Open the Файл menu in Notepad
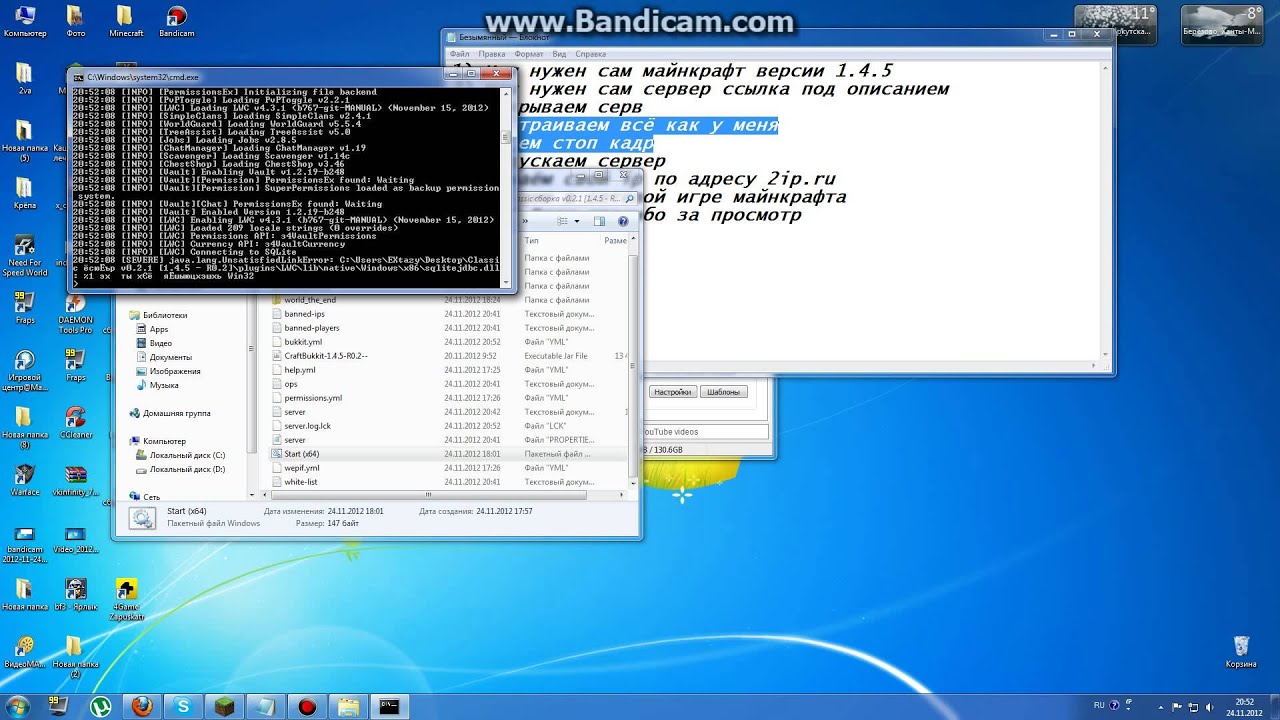The width and height of the screenshot is (1280, 720). point(459,54)
